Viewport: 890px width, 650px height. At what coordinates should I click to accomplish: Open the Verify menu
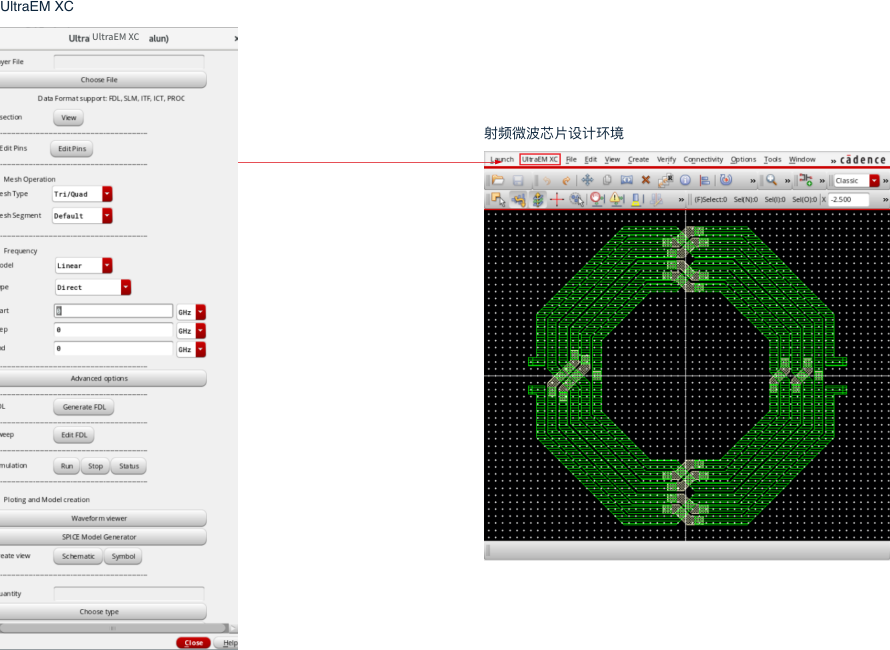coord(666,160)
